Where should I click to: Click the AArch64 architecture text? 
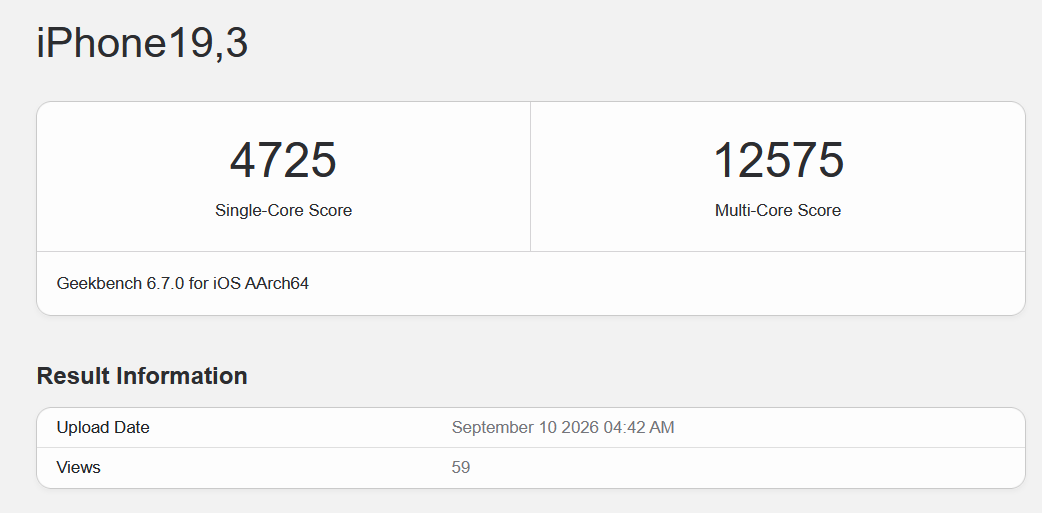276,284
